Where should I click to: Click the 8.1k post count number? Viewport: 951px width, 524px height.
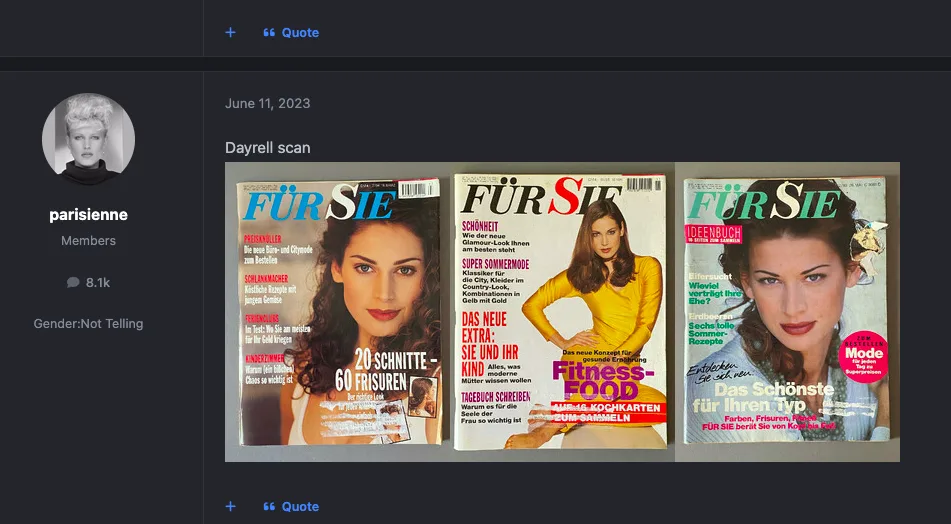98,283
